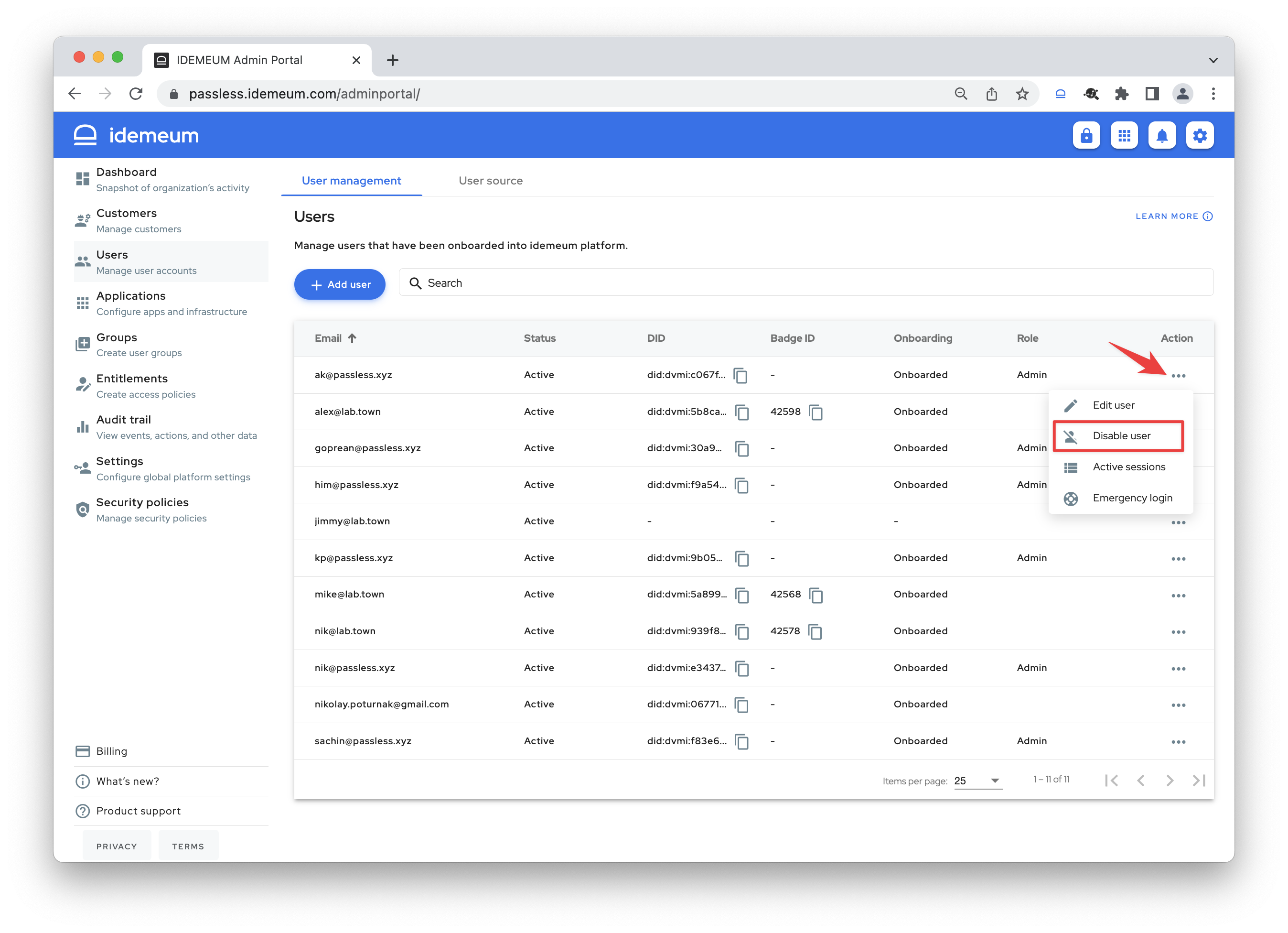Open Items per page dropdown

tap(977, 780)
